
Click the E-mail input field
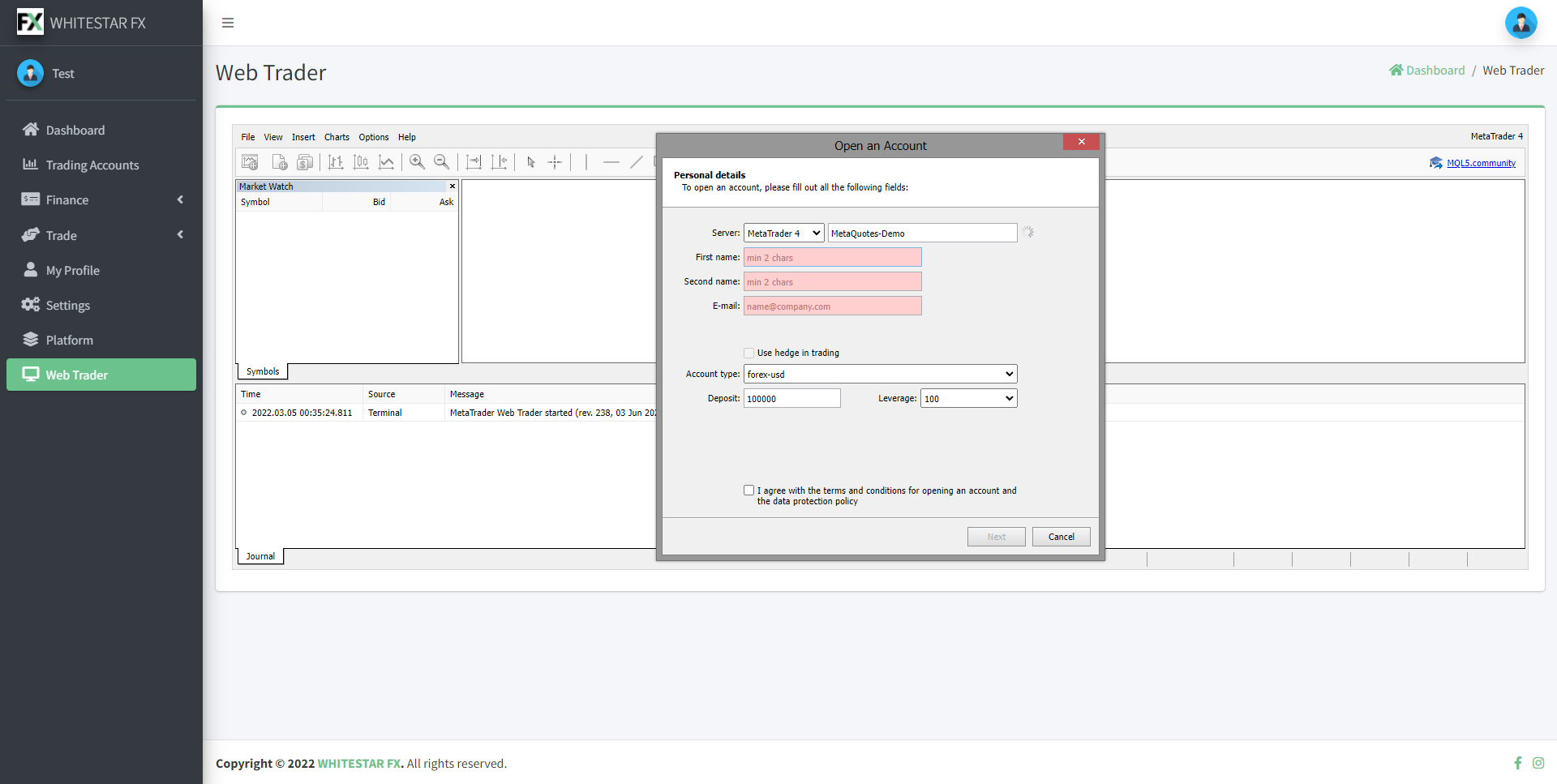[x=832, y=306]
